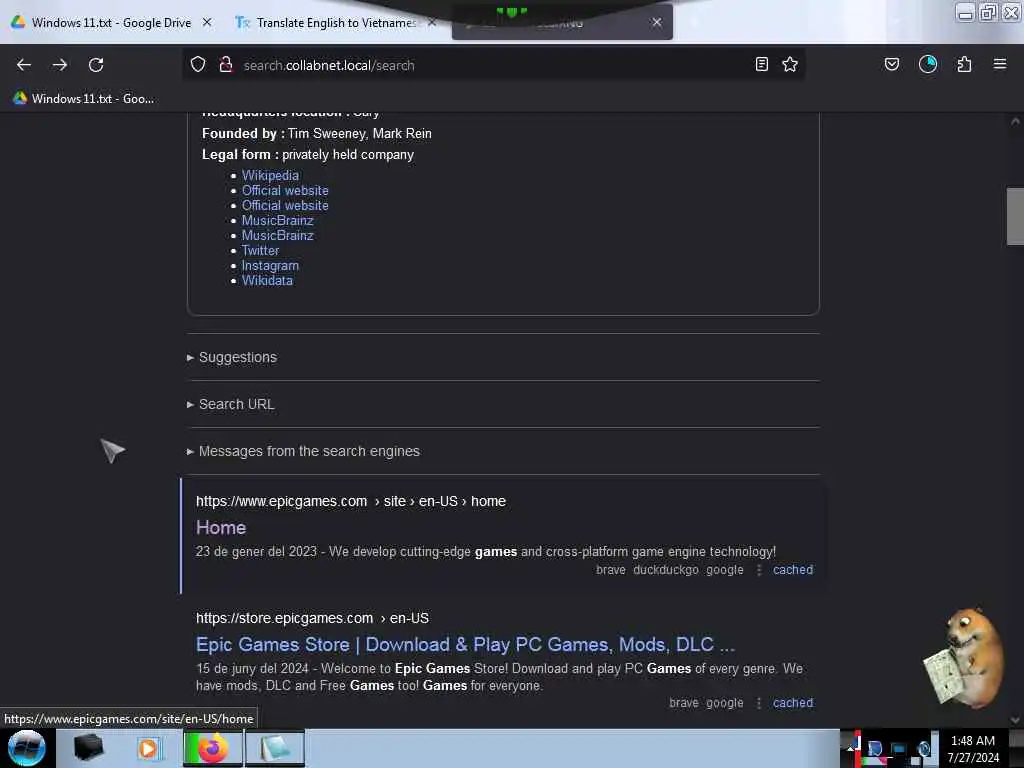Image resolution: width=1024 pixels, height=768 pixels.
Task: Open the round blue profile icon
Action: click(x=928, y=64)
